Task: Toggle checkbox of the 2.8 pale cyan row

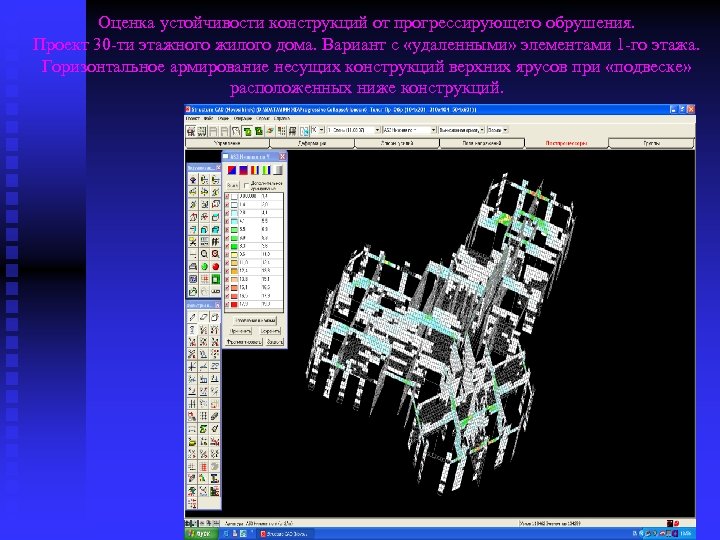Action: 227,213
